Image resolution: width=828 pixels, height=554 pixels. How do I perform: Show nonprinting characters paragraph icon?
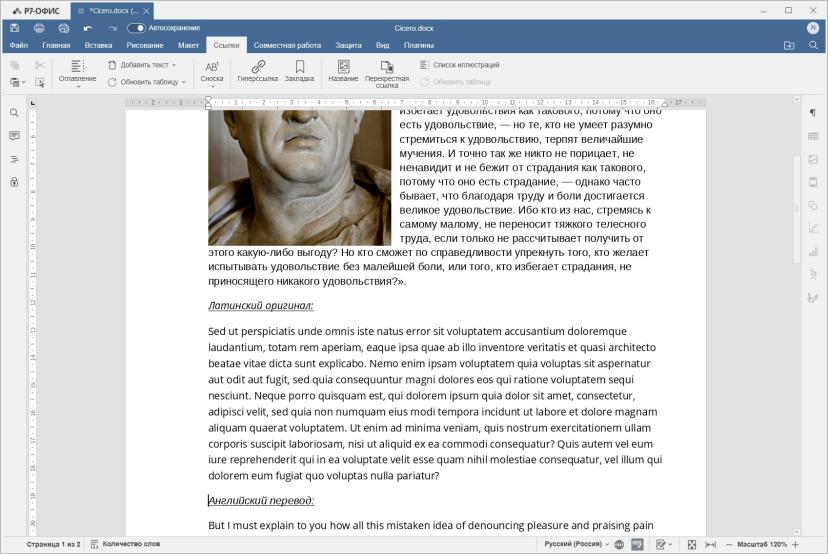pyautogui.click(x=813, y=112)
